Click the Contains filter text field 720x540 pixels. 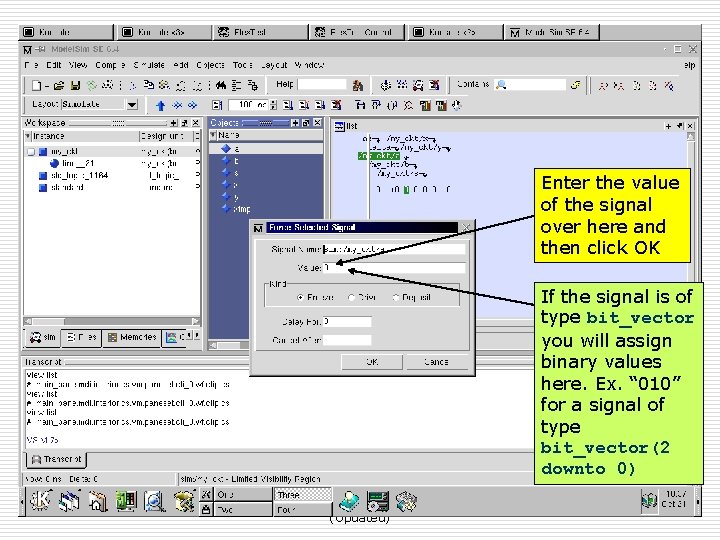coord(530,84)
